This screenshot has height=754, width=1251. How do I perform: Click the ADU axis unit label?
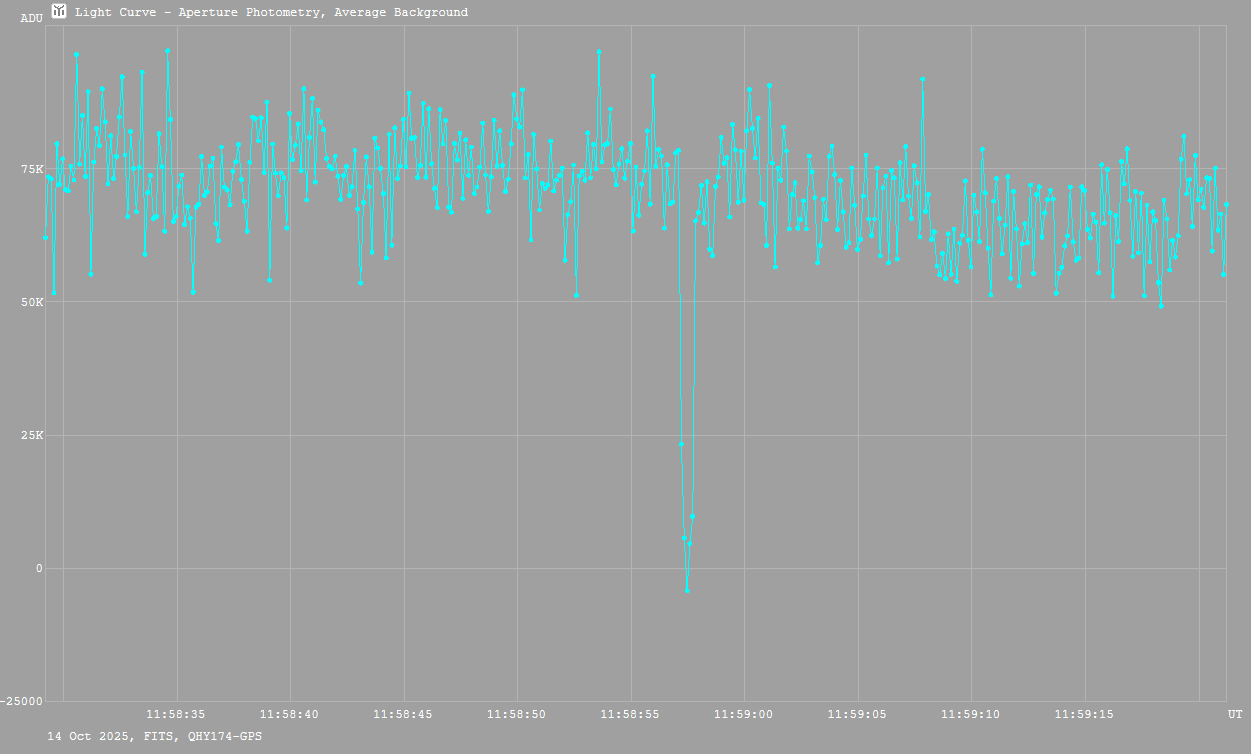tap(32, 18)
